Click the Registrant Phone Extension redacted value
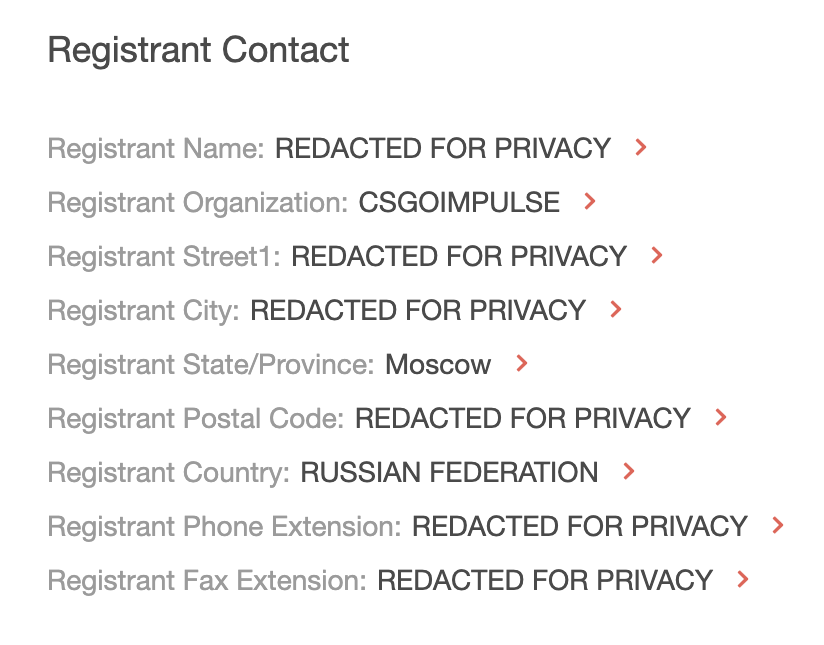 (580, 527)
